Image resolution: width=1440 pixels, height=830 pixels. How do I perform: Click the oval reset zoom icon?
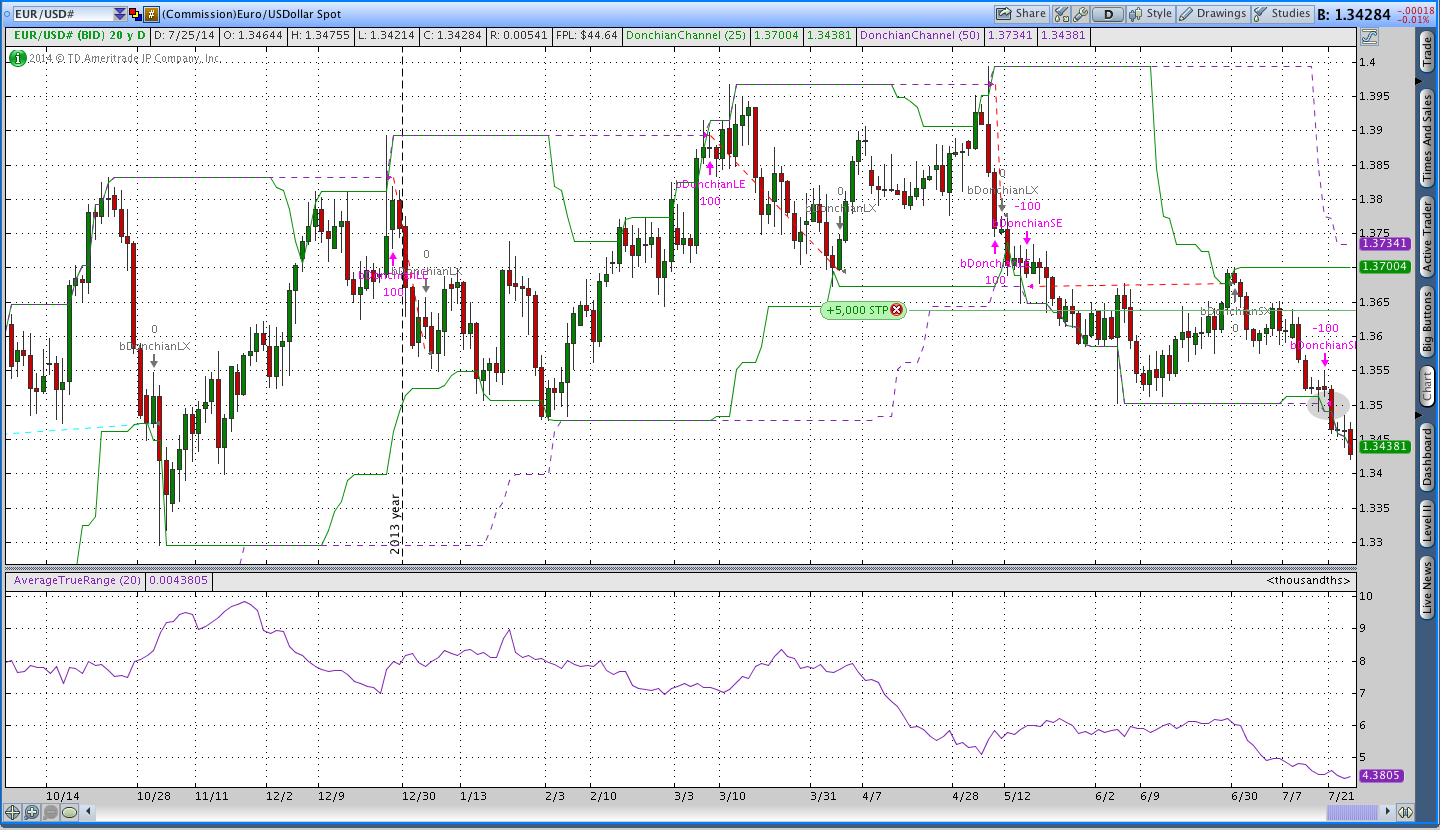(x=70, y=812)
